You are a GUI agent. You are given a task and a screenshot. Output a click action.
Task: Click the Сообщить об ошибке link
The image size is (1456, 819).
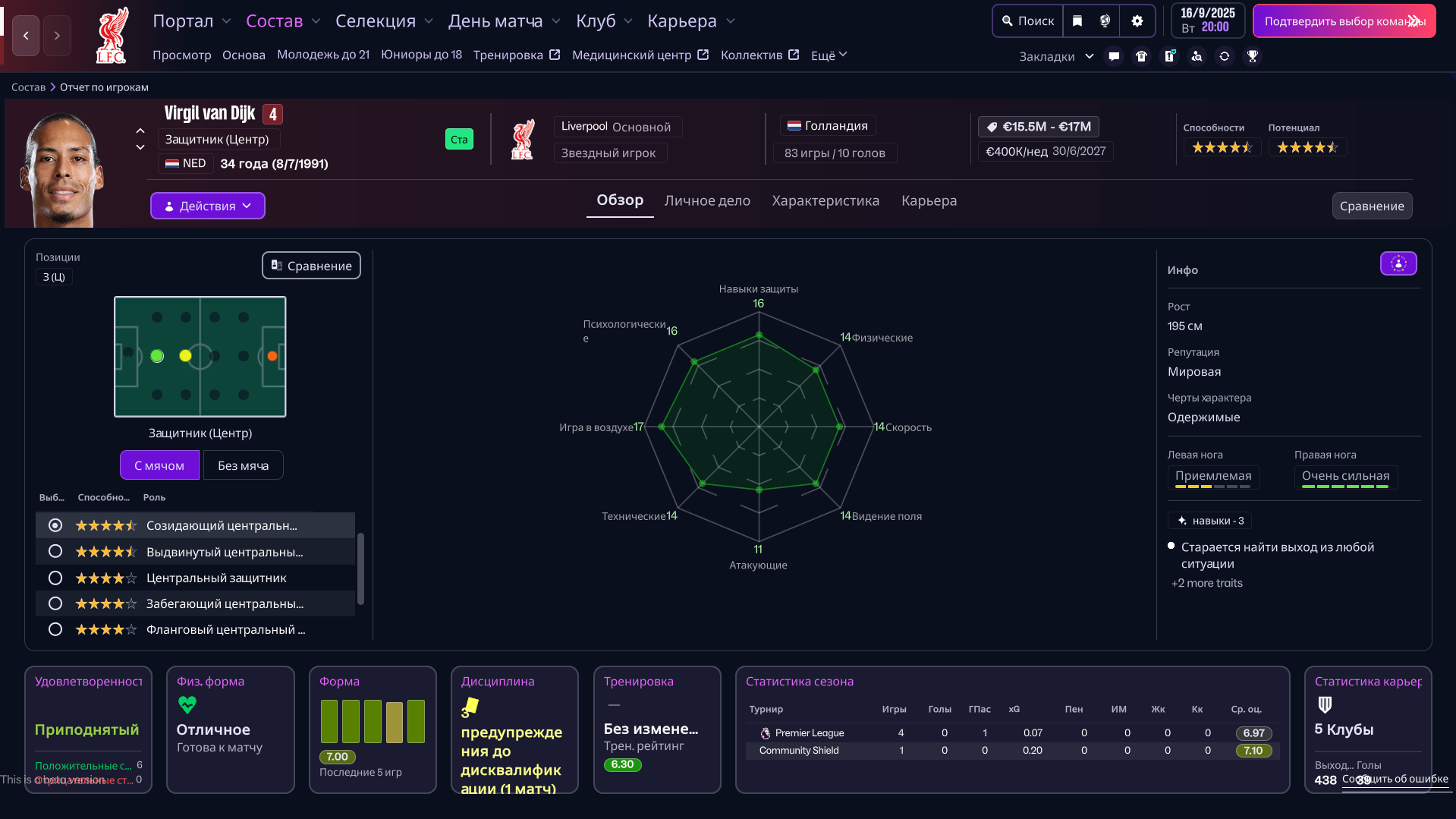(x=1395, y=779)
